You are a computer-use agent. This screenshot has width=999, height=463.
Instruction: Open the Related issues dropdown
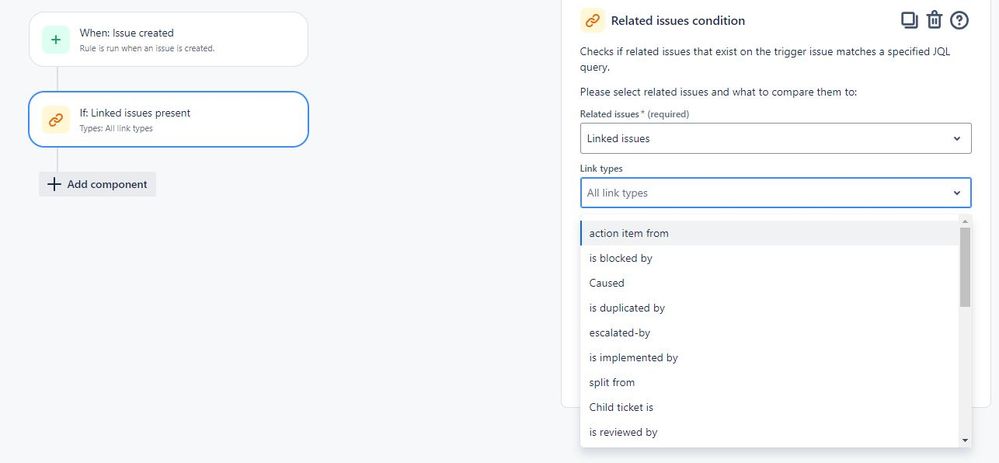click(775, 138)
